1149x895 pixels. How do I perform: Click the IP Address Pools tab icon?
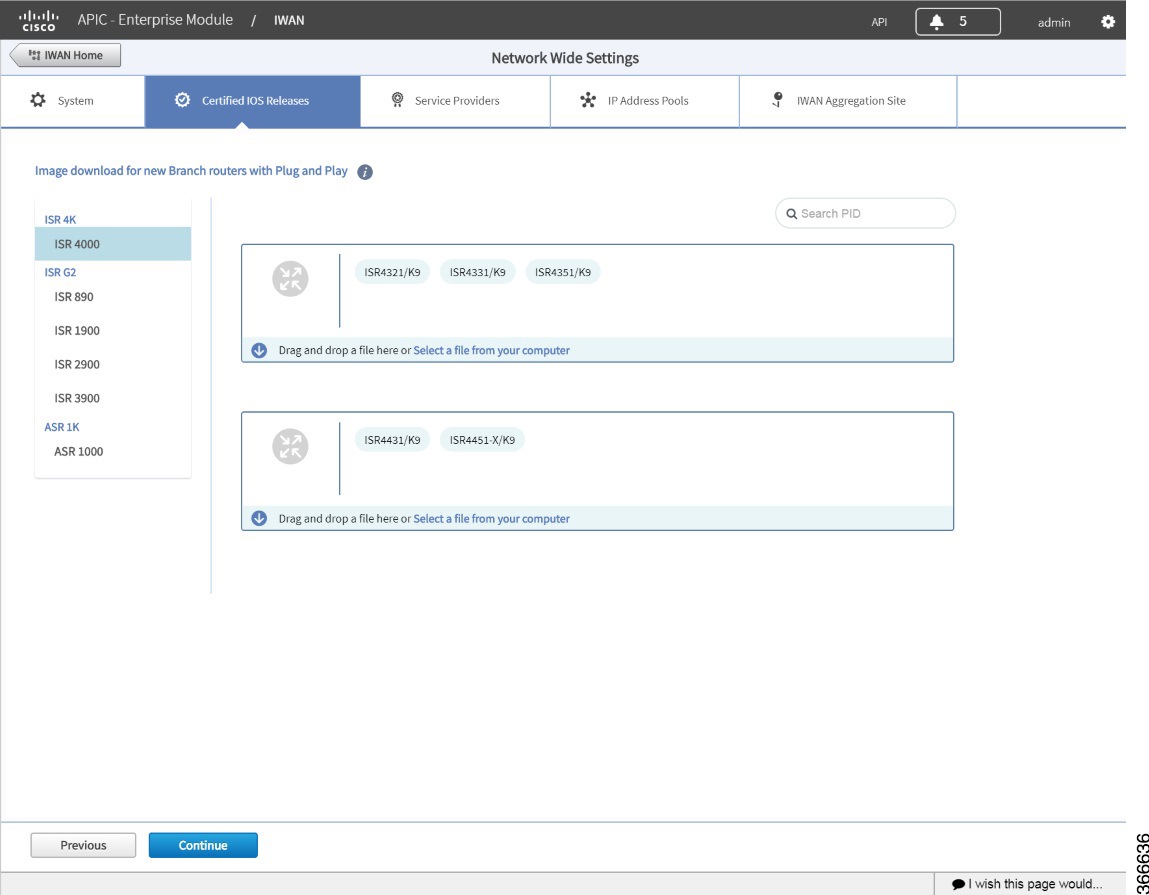[x=588, y=100]
